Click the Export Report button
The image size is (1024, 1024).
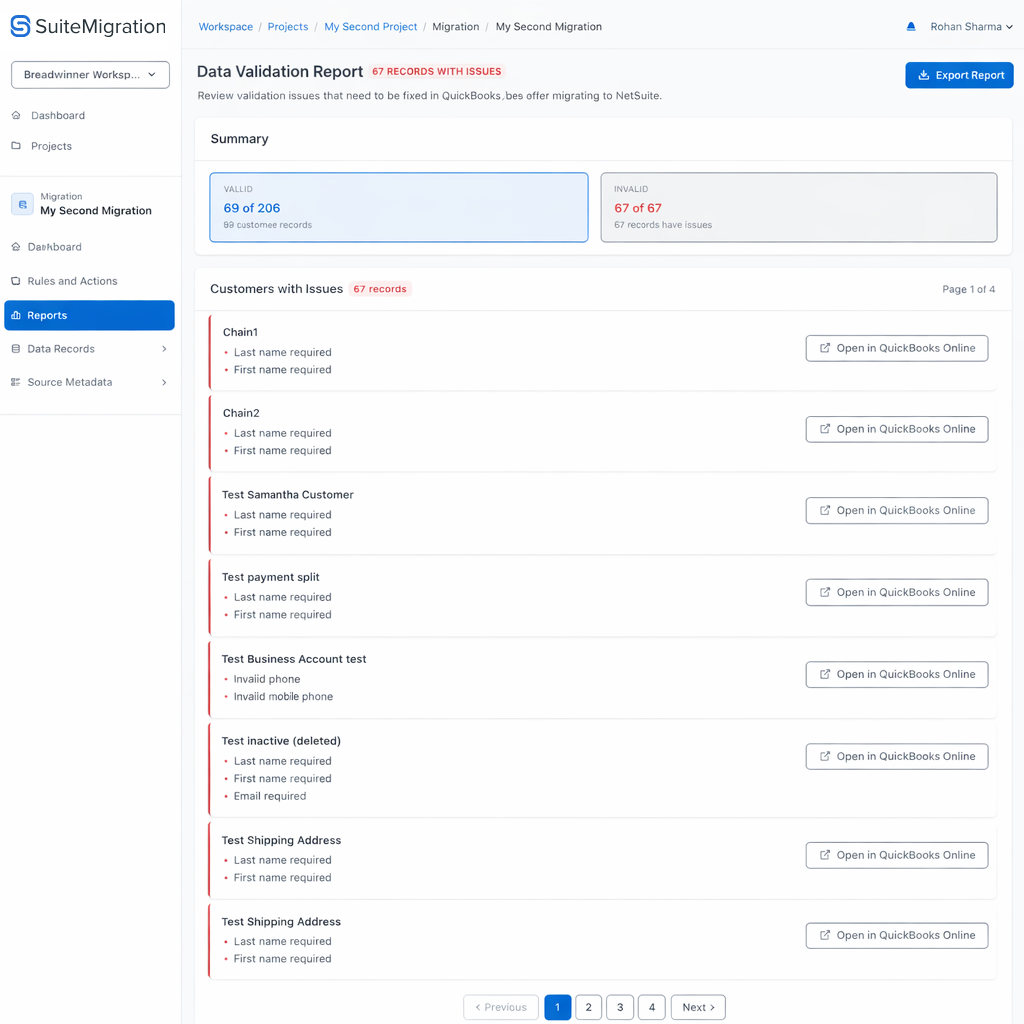click(x=959, y=75)
